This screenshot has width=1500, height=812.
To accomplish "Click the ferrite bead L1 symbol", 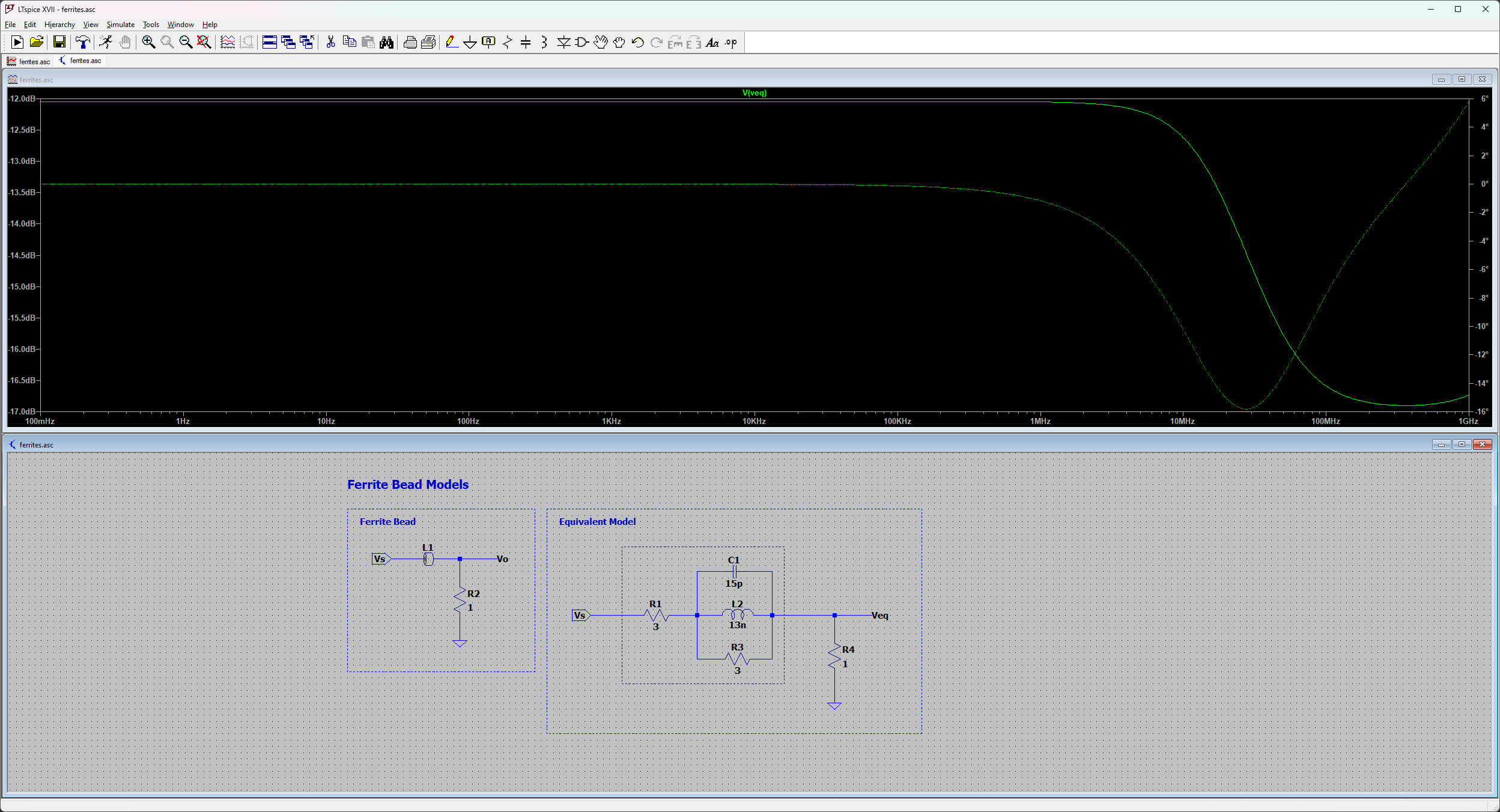I will click(x=428, y=559).
